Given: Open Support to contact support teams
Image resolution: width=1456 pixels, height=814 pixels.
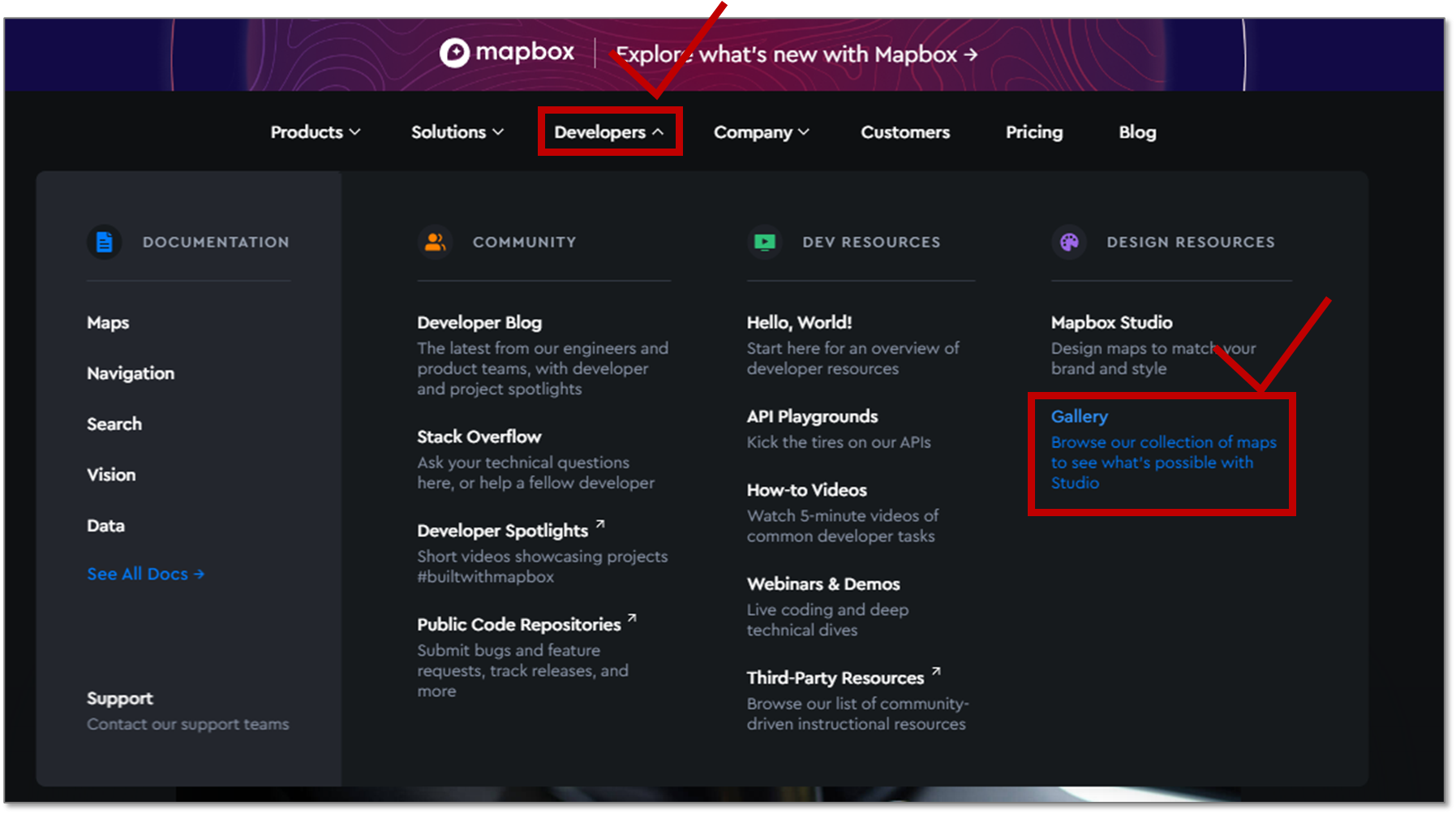Looking at the screenshot, I should pos(120,698).
